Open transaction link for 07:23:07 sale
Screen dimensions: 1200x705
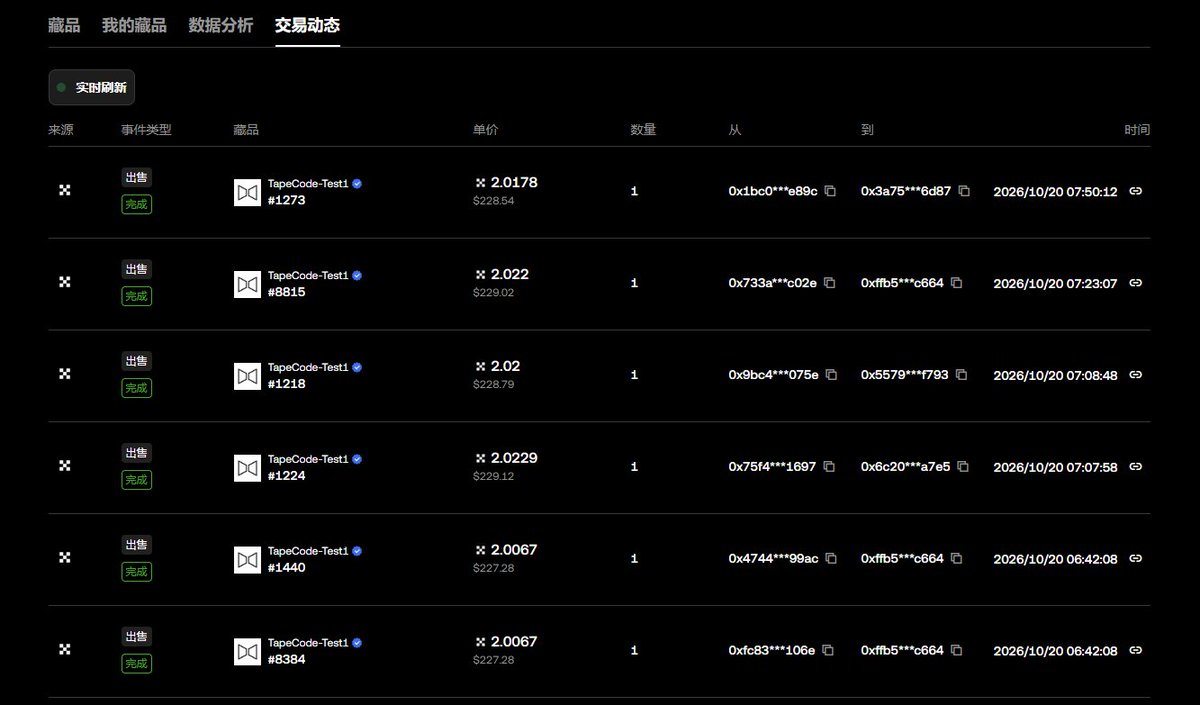pos(1136,283)
